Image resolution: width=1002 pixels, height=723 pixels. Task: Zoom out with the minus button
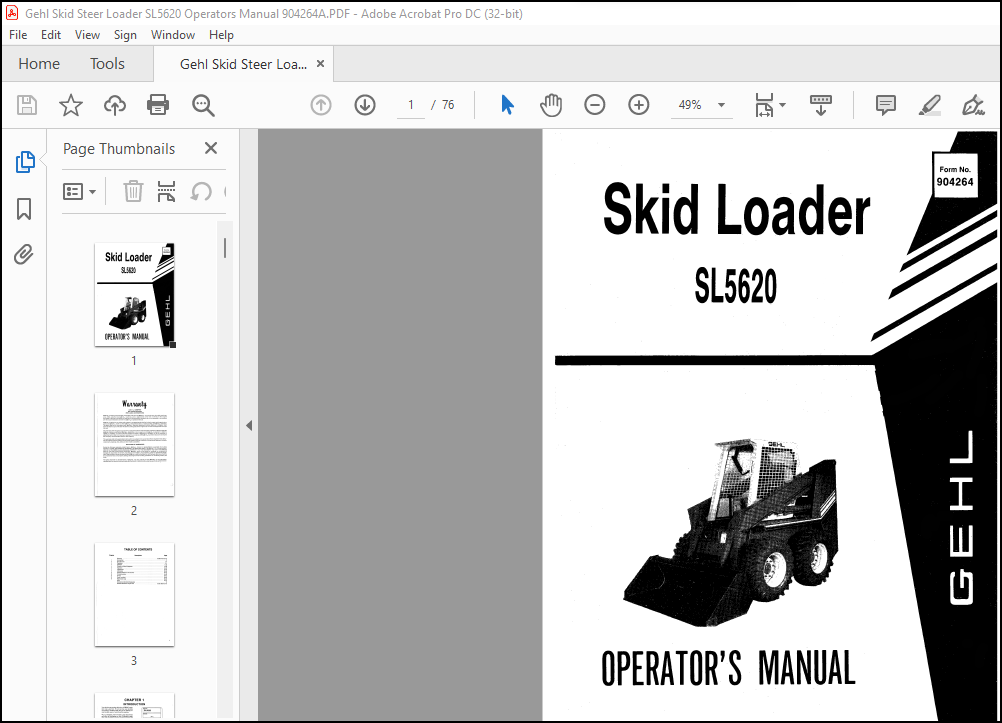(x=594, y=105)
